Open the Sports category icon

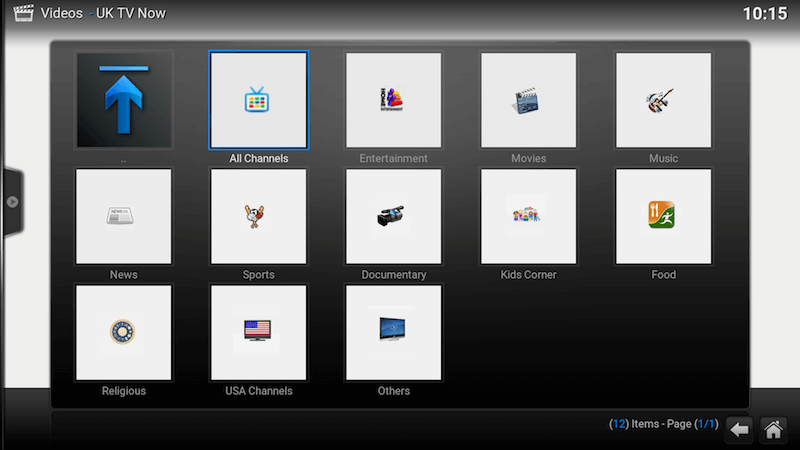258,216
